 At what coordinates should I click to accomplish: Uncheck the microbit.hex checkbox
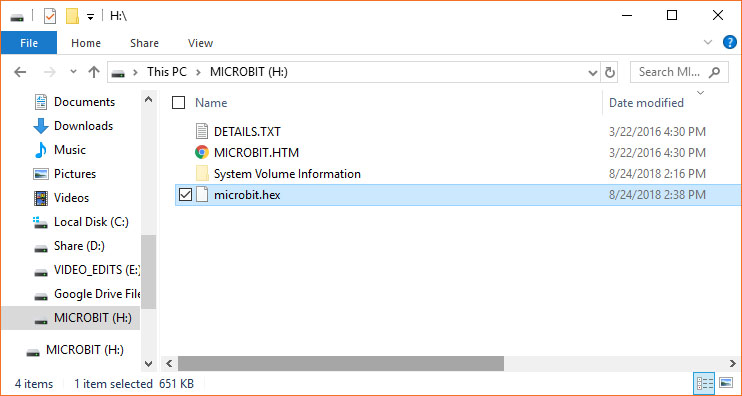click(185, 194)
